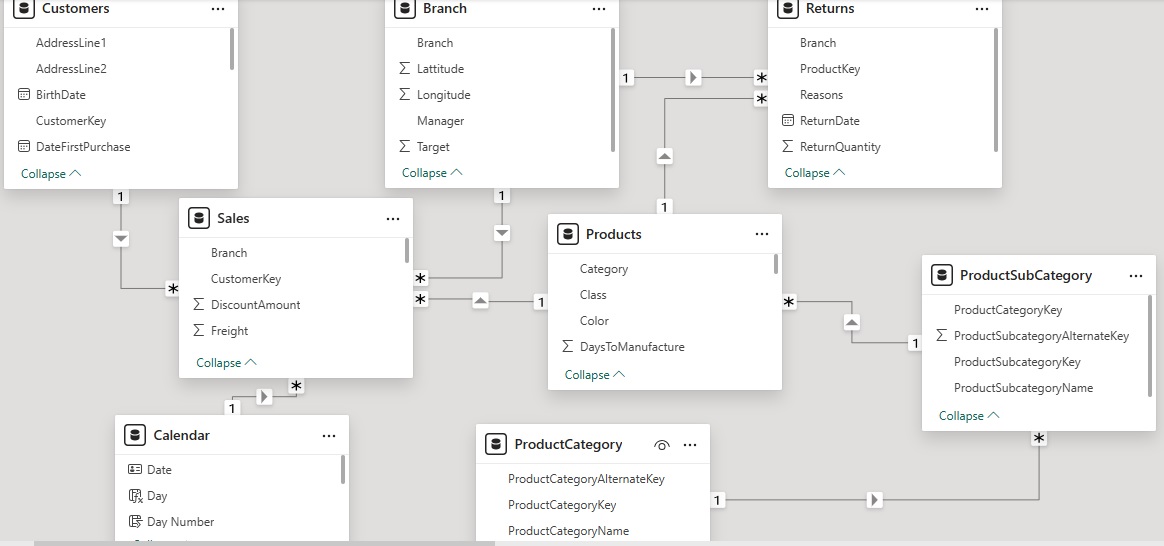Collapse the Products table fields

pos(594,375)
